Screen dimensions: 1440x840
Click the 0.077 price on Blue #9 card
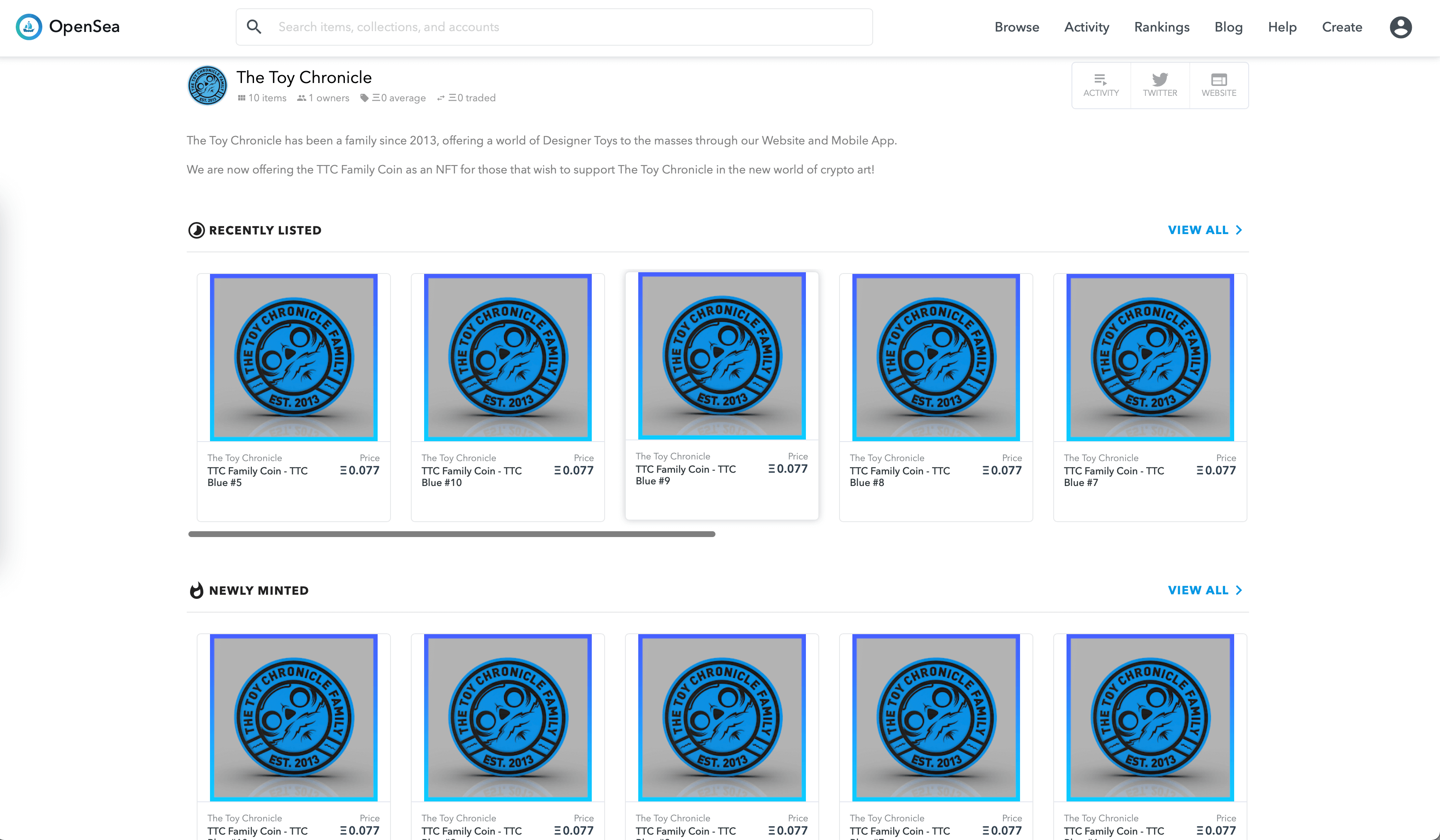click(x=787, y=469)
